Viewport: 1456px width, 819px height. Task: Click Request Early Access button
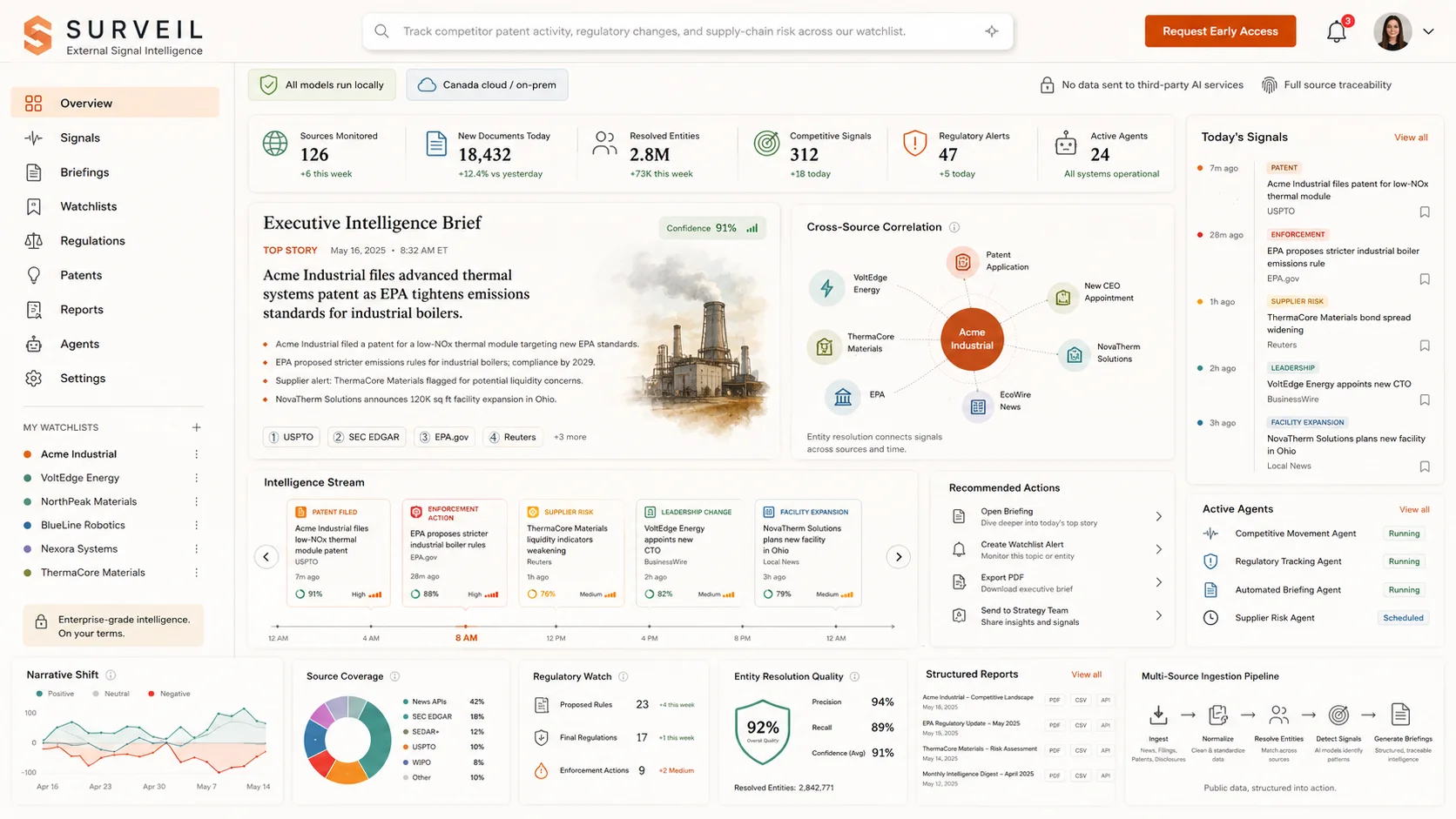[x=1220, y=31]
